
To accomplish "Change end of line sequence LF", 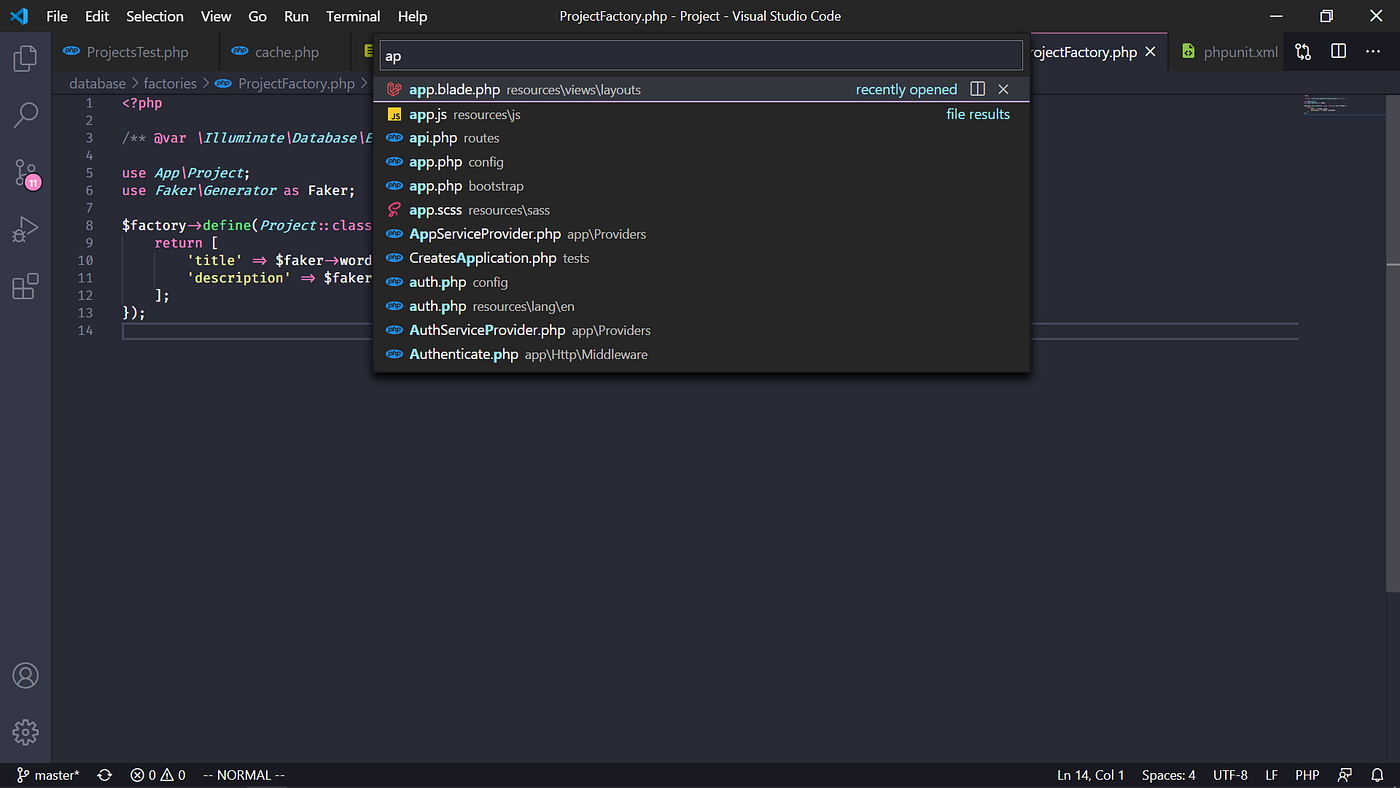I will click(x=1272, y=775).
